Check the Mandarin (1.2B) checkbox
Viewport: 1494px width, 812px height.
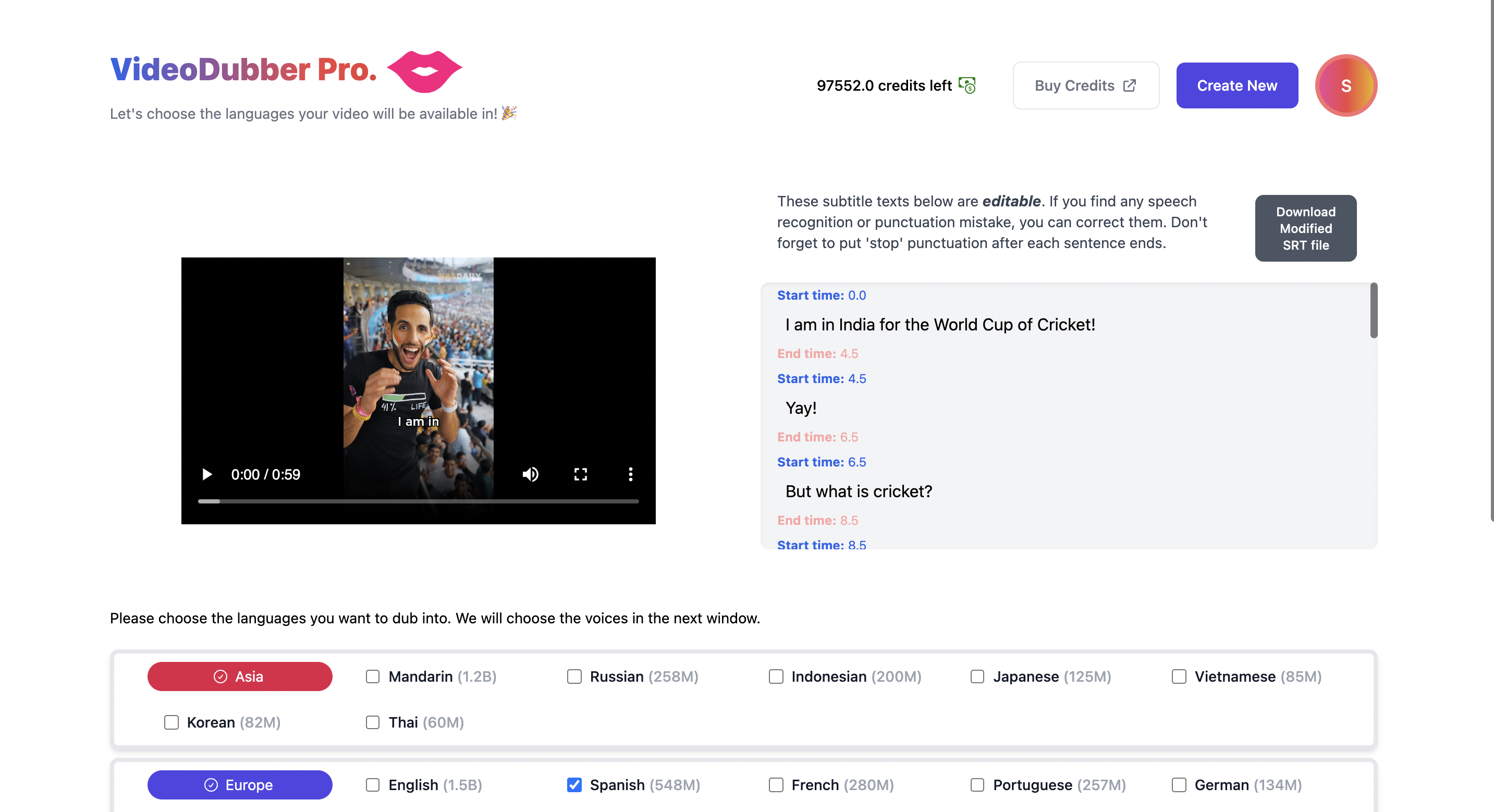(x=372, y=676)
